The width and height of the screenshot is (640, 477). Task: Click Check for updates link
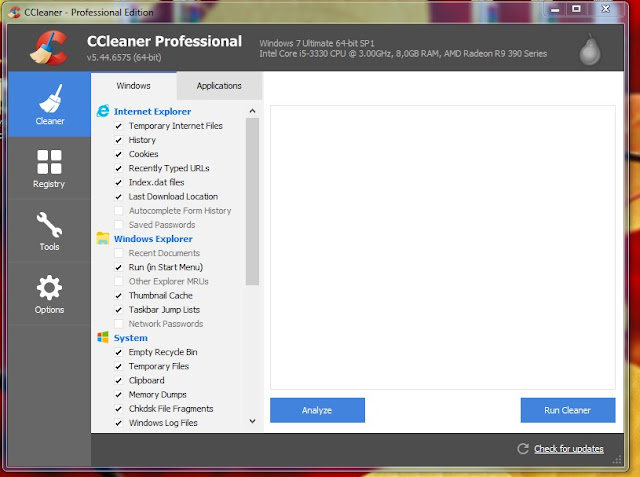click(x=569, y=449)
